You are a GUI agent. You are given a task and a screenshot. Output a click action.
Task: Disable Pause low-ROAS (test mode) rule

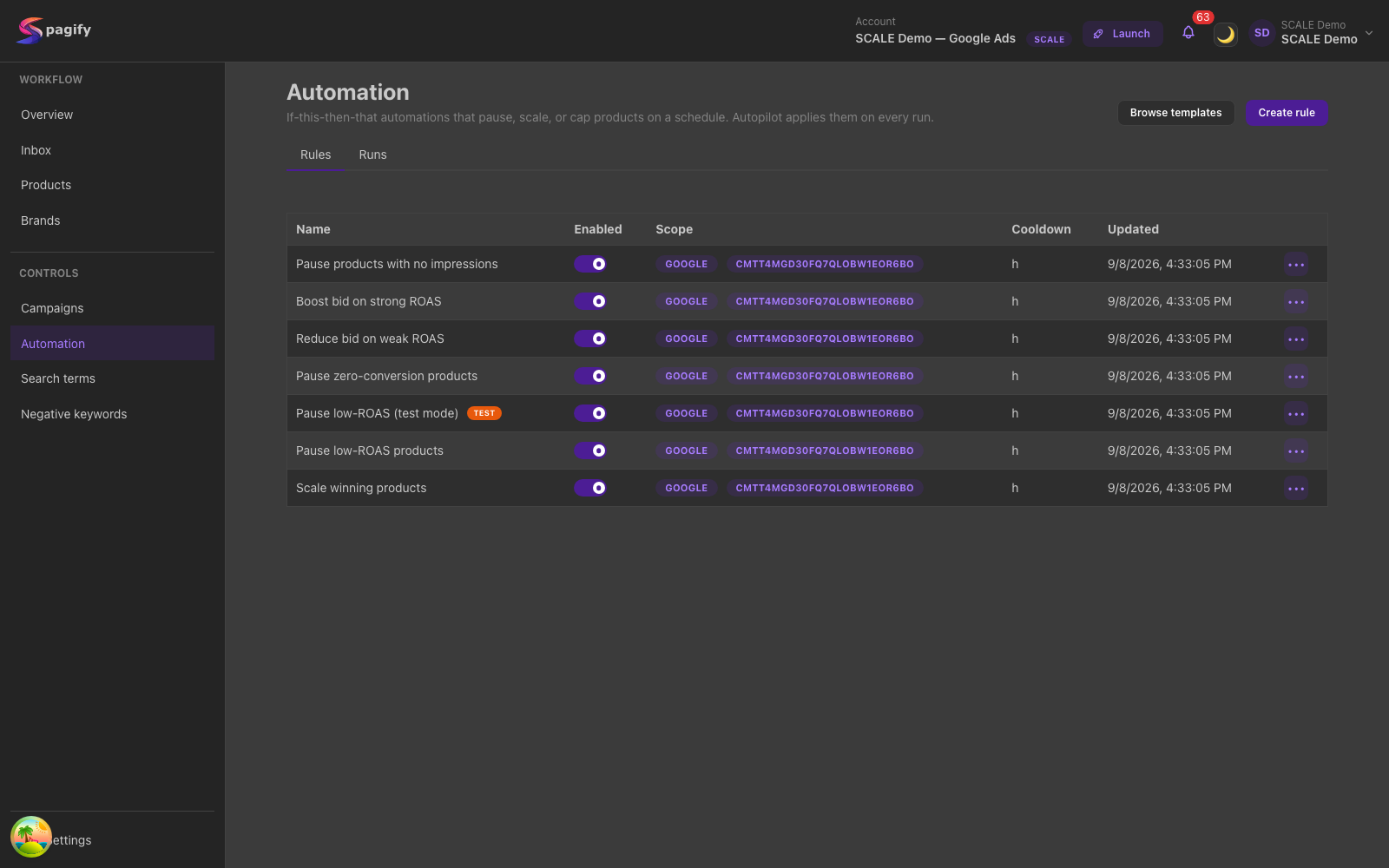(590, 413)
